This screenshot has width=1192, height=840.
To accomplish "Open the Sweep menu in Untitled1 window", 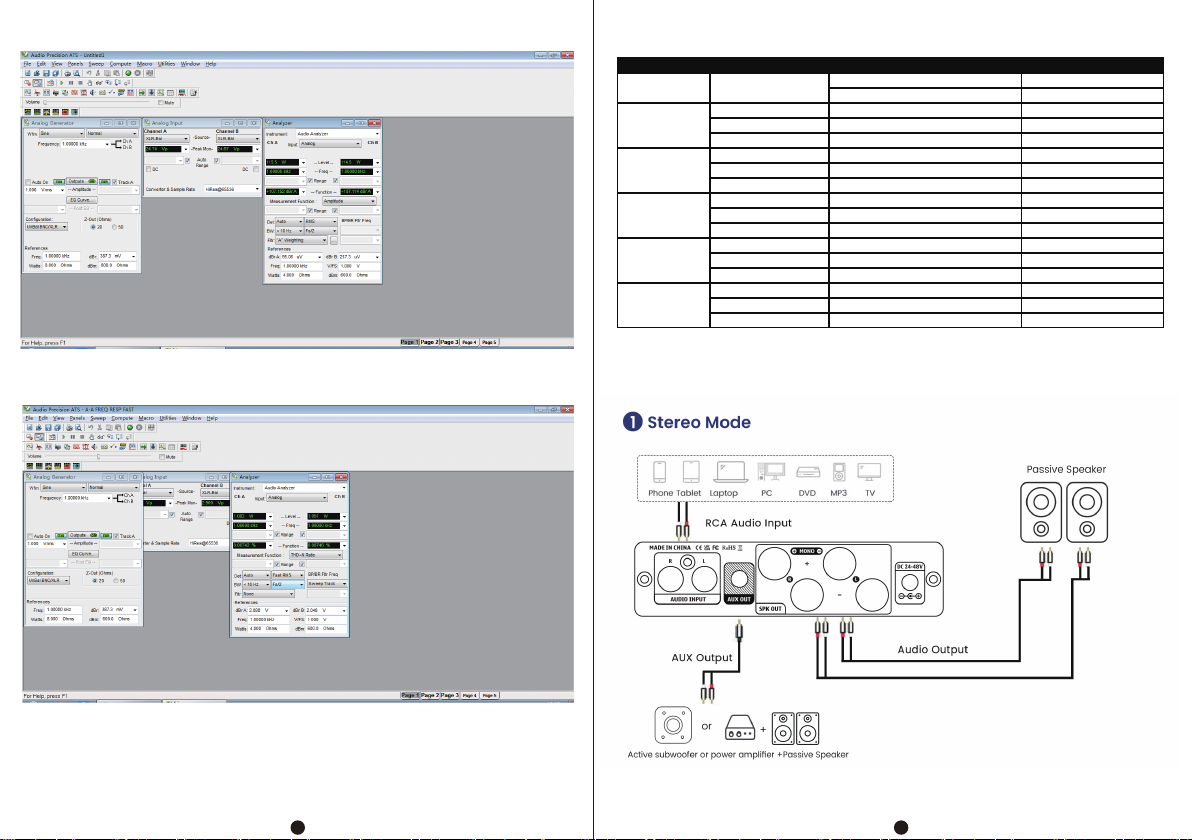I will coord(94,63).
